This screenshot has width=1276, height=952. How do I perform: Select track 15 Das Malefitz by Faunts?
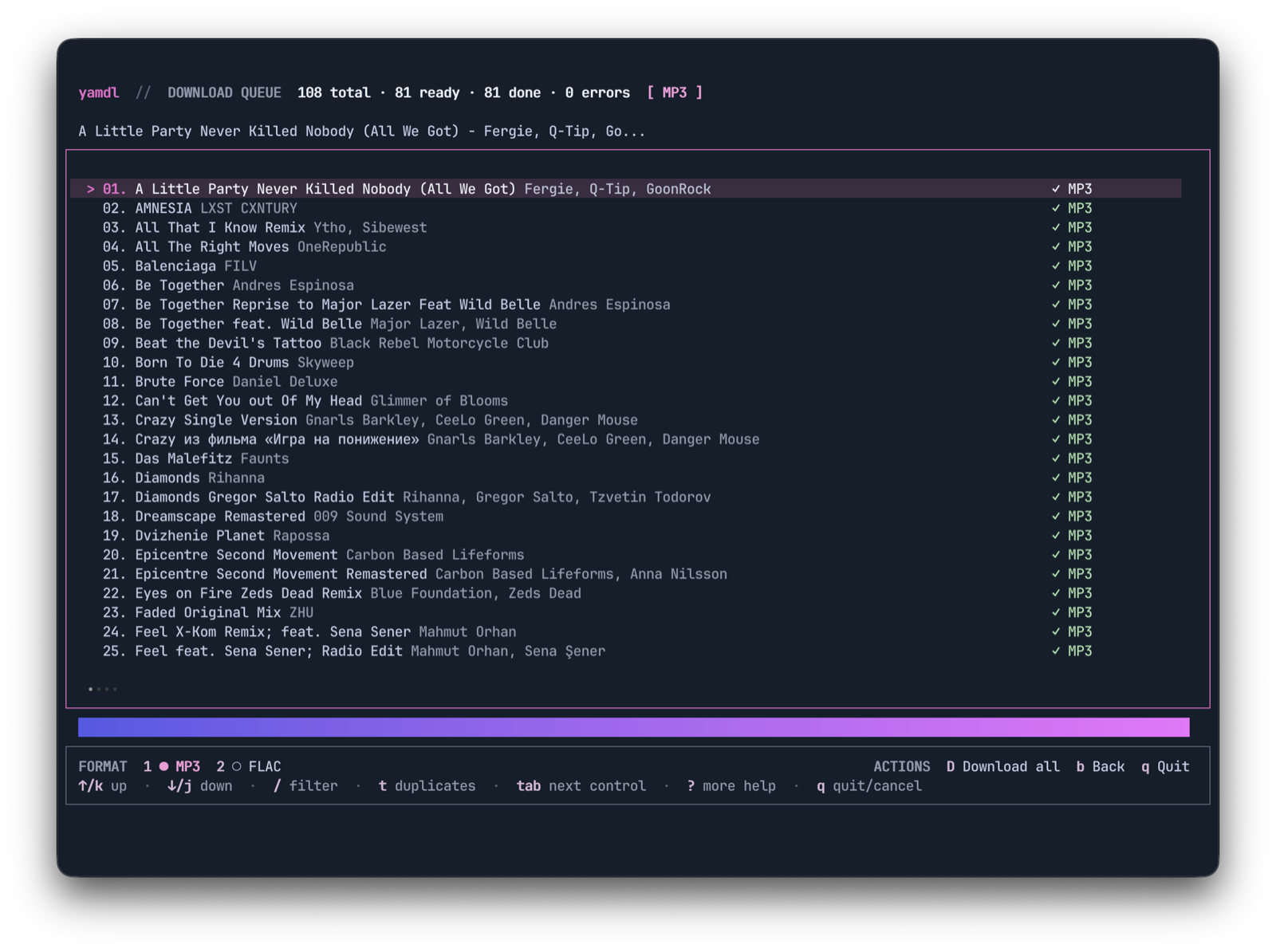pyautogui.click(x=626, y=458)
